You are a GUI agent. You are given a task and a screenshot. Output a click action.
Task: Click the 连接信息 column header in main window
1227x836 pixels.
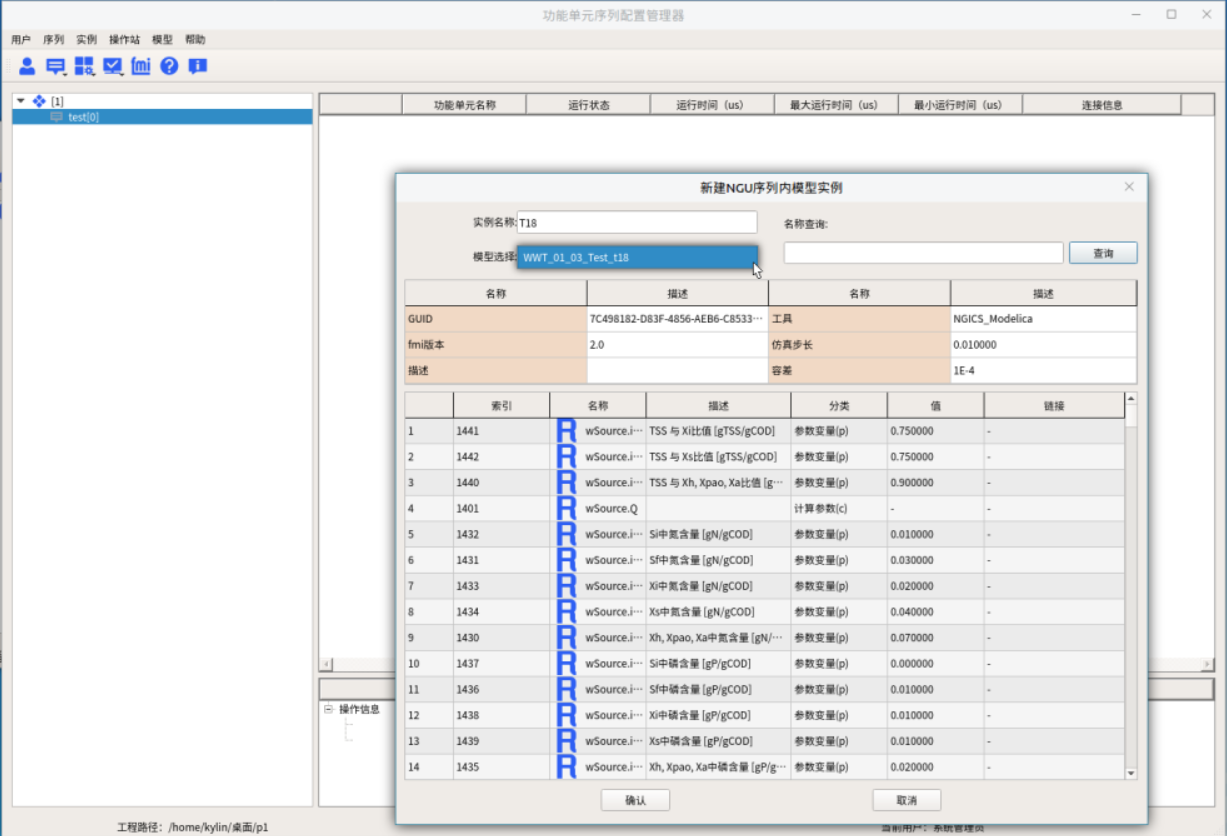(1102, 105)
